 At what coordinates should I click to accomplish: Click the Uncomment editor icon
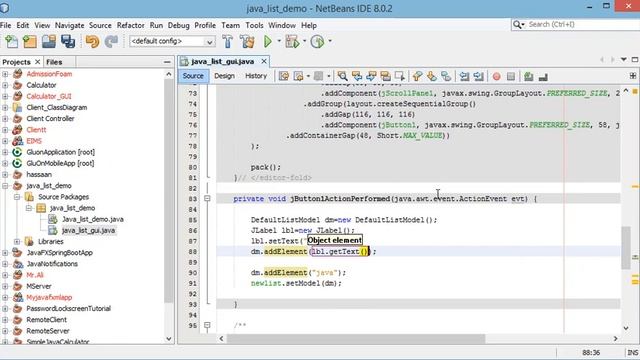point(543,76)
